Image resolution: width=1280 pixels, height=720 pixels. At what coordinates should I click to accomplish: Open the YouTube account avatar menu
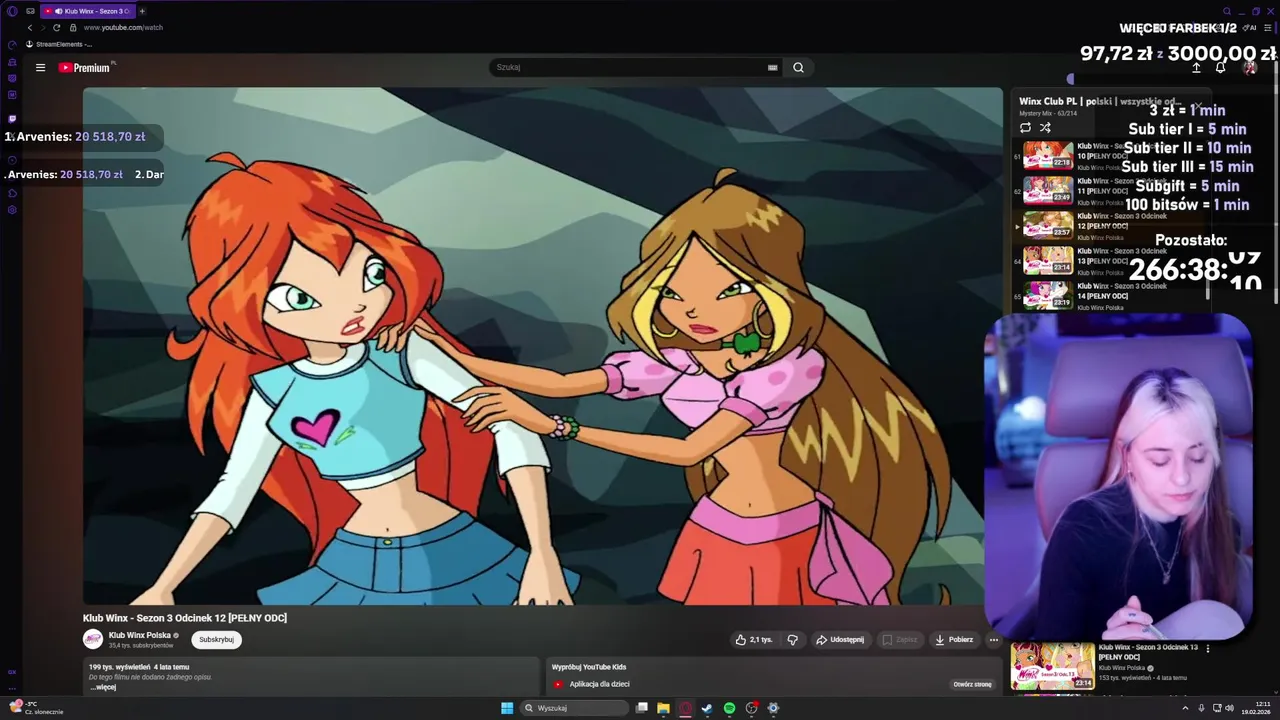pos(1249,68)
